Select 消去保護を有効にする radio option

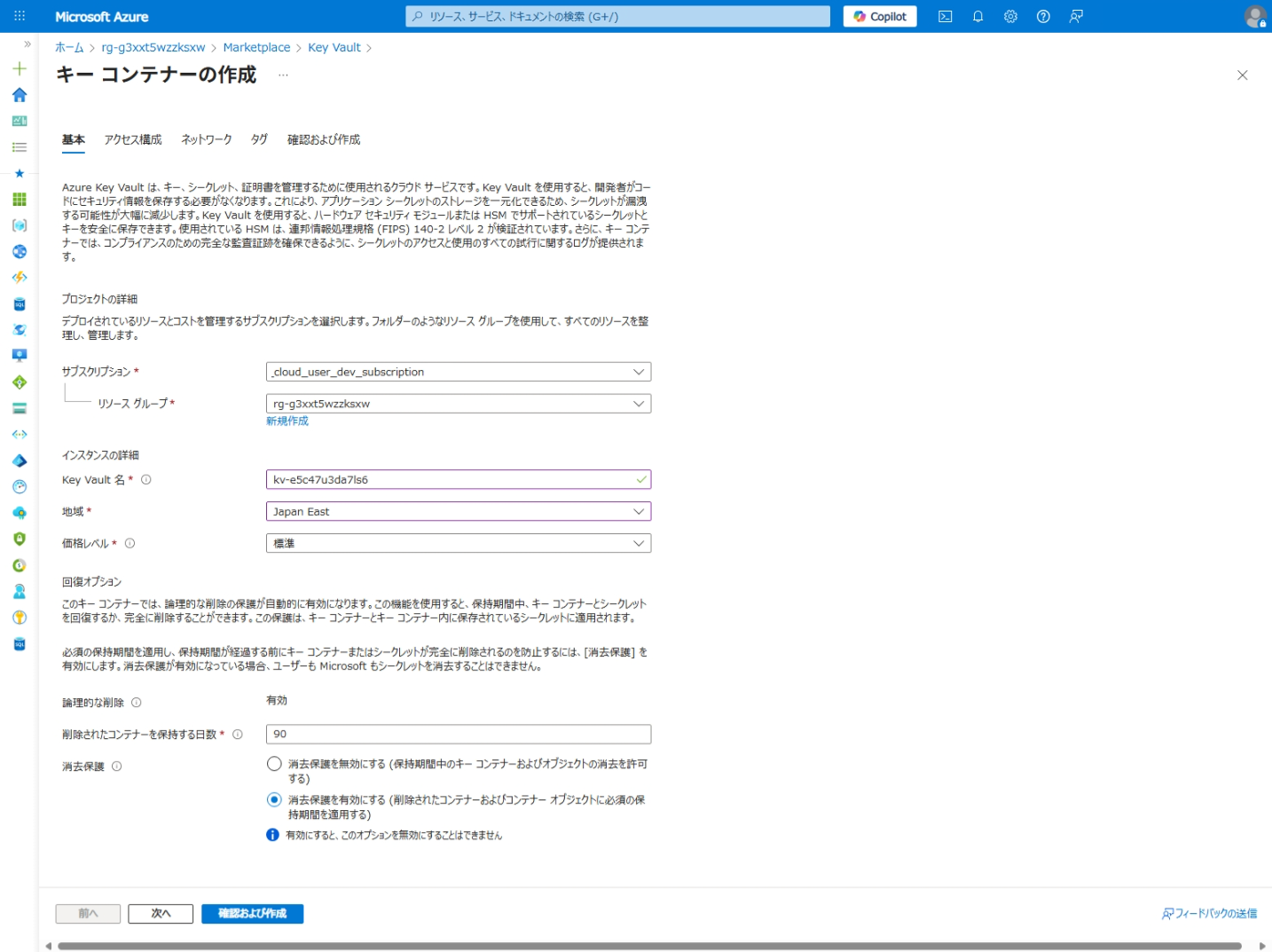[x=274, y=799]
